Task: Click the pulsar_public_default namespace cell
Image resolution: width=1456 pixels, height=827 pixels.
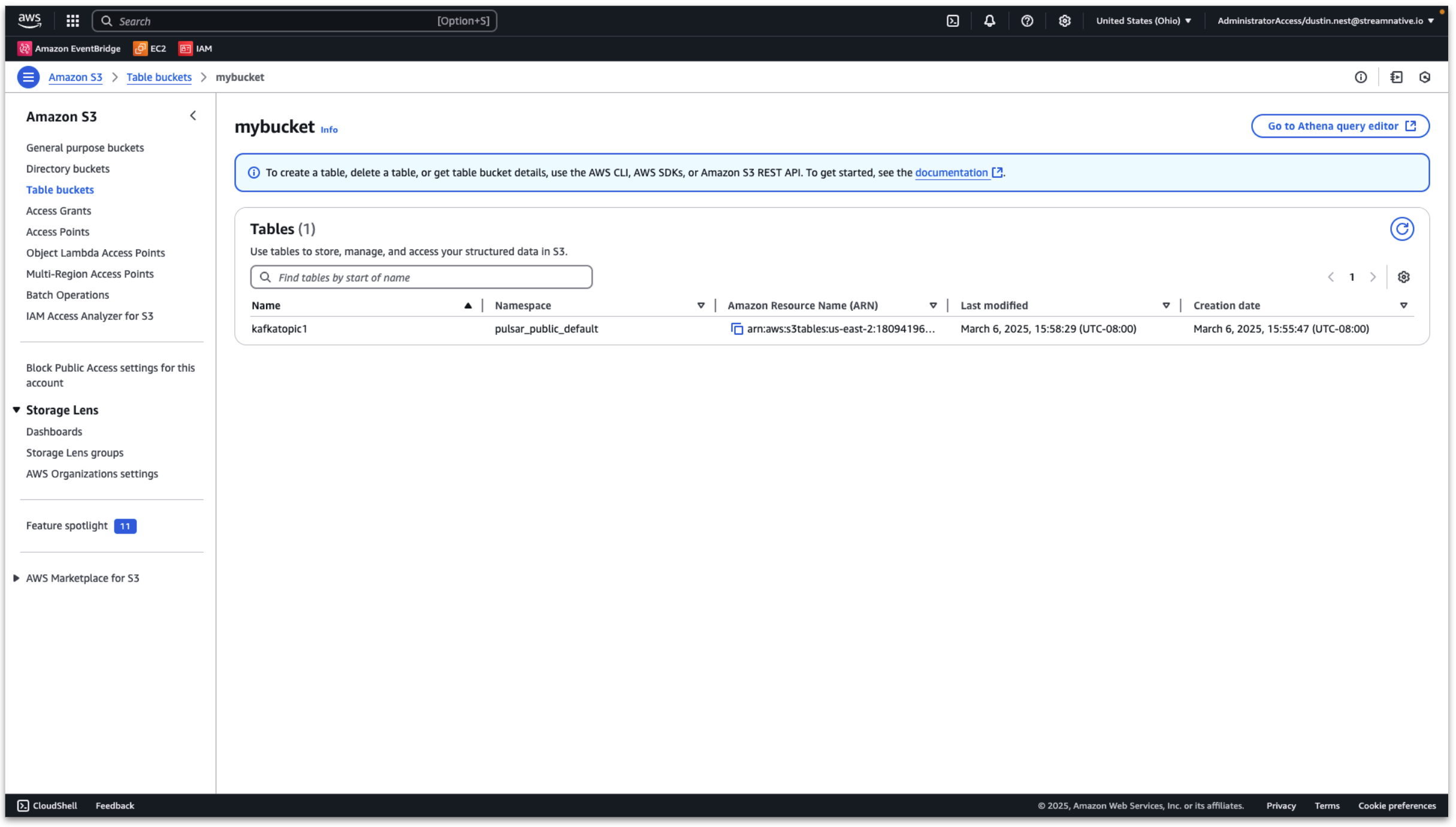Action: [x=546, y=329]
